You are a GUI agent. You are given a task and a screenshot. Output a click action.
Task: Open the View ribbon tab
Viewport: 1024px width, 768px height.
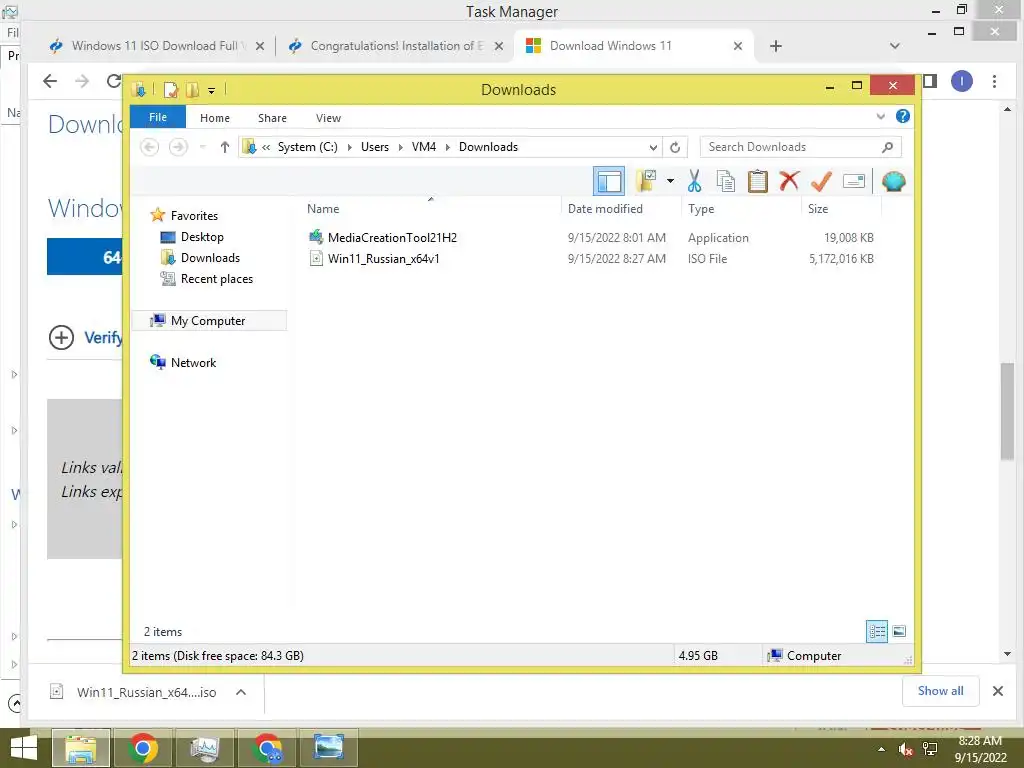point(328,118)
